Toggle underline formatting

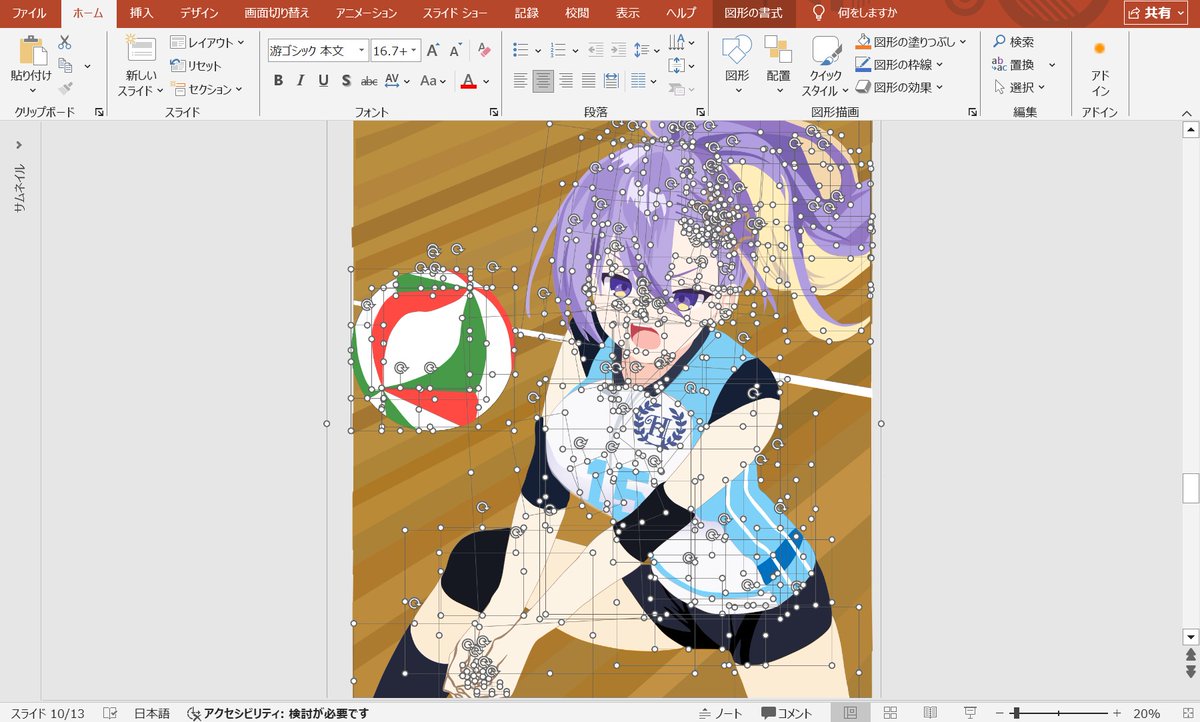[324, 81]
